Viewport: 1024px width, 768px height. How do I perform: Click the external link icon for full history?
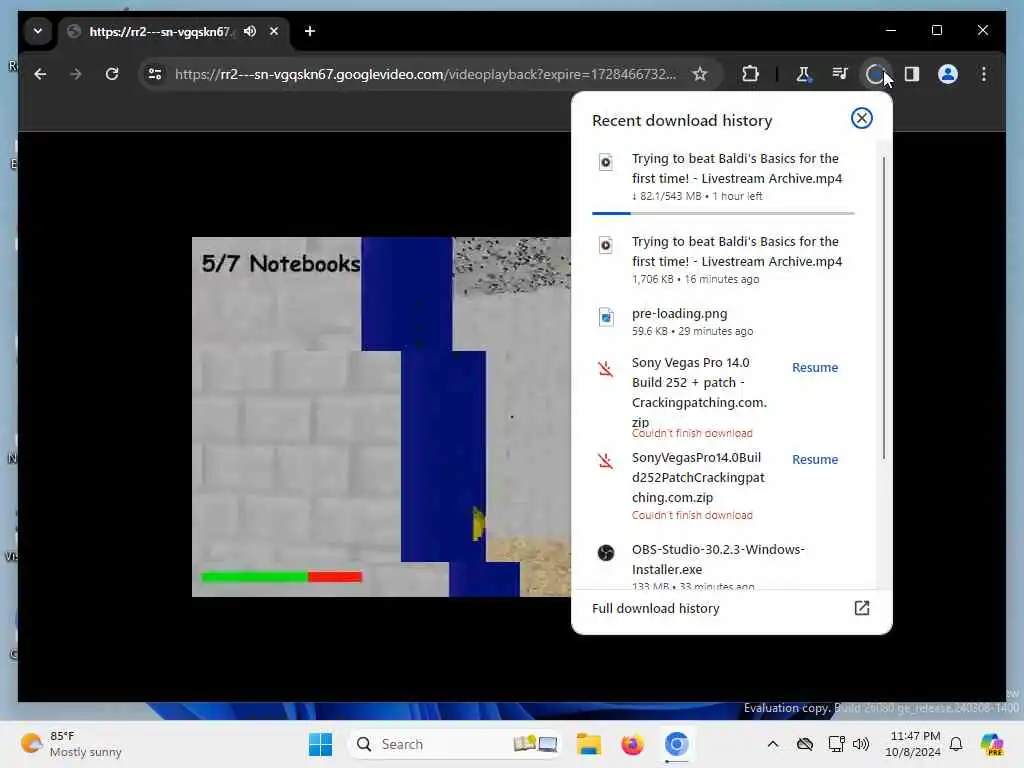(861, 608)
